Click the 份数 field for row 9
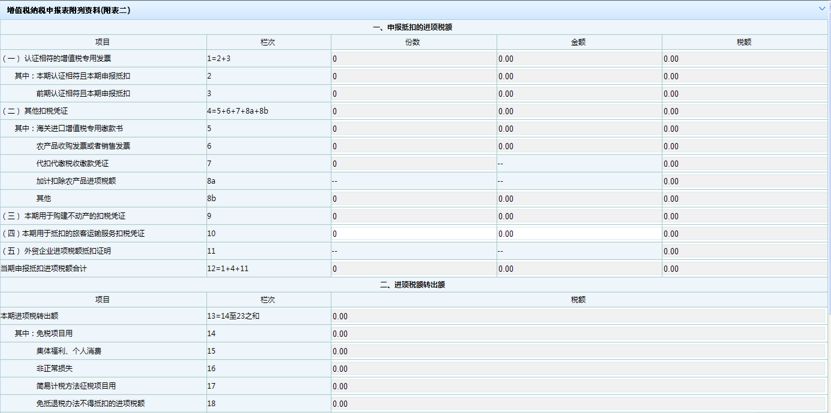 (x=412, y=216)
